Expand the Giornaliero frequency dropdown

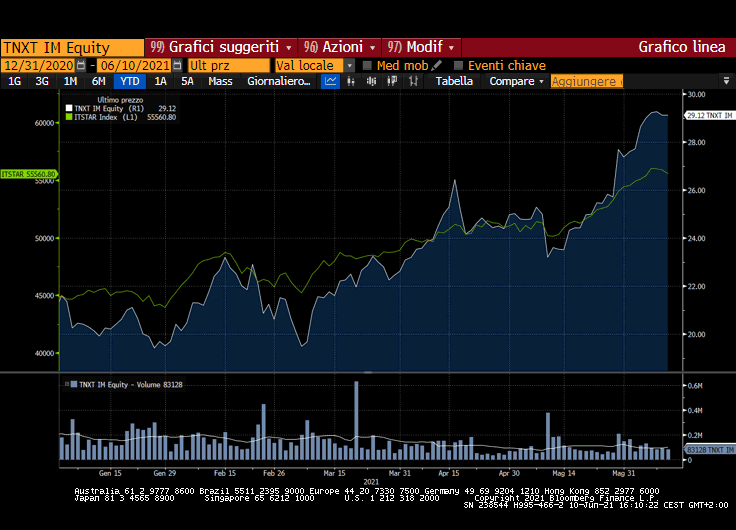tap(279, 81)
